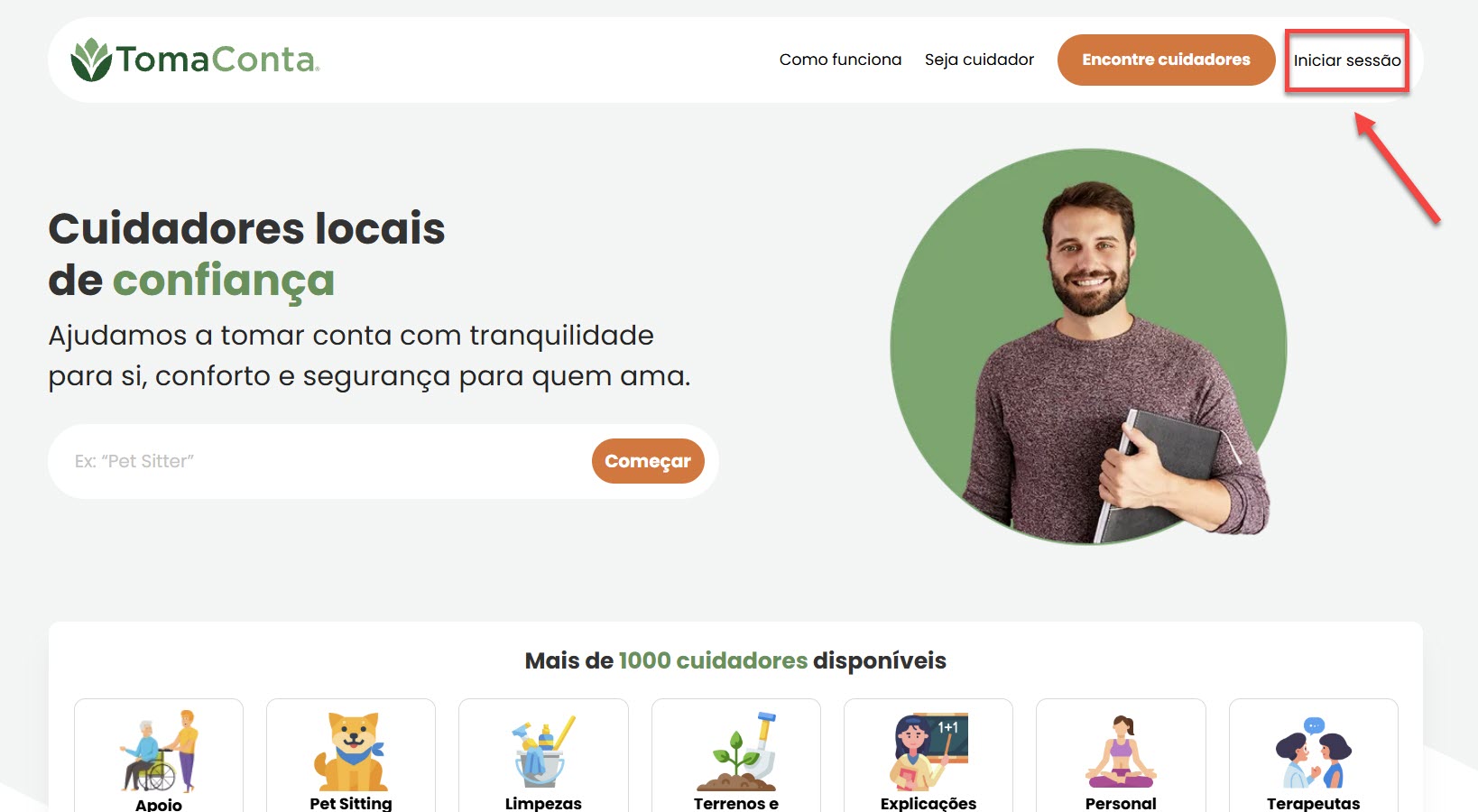Image resolution: width=1478 pixels, height=812 pixels.
Task: Open the Limpezas cleaning bucket icon
Action: pos(543,751)
